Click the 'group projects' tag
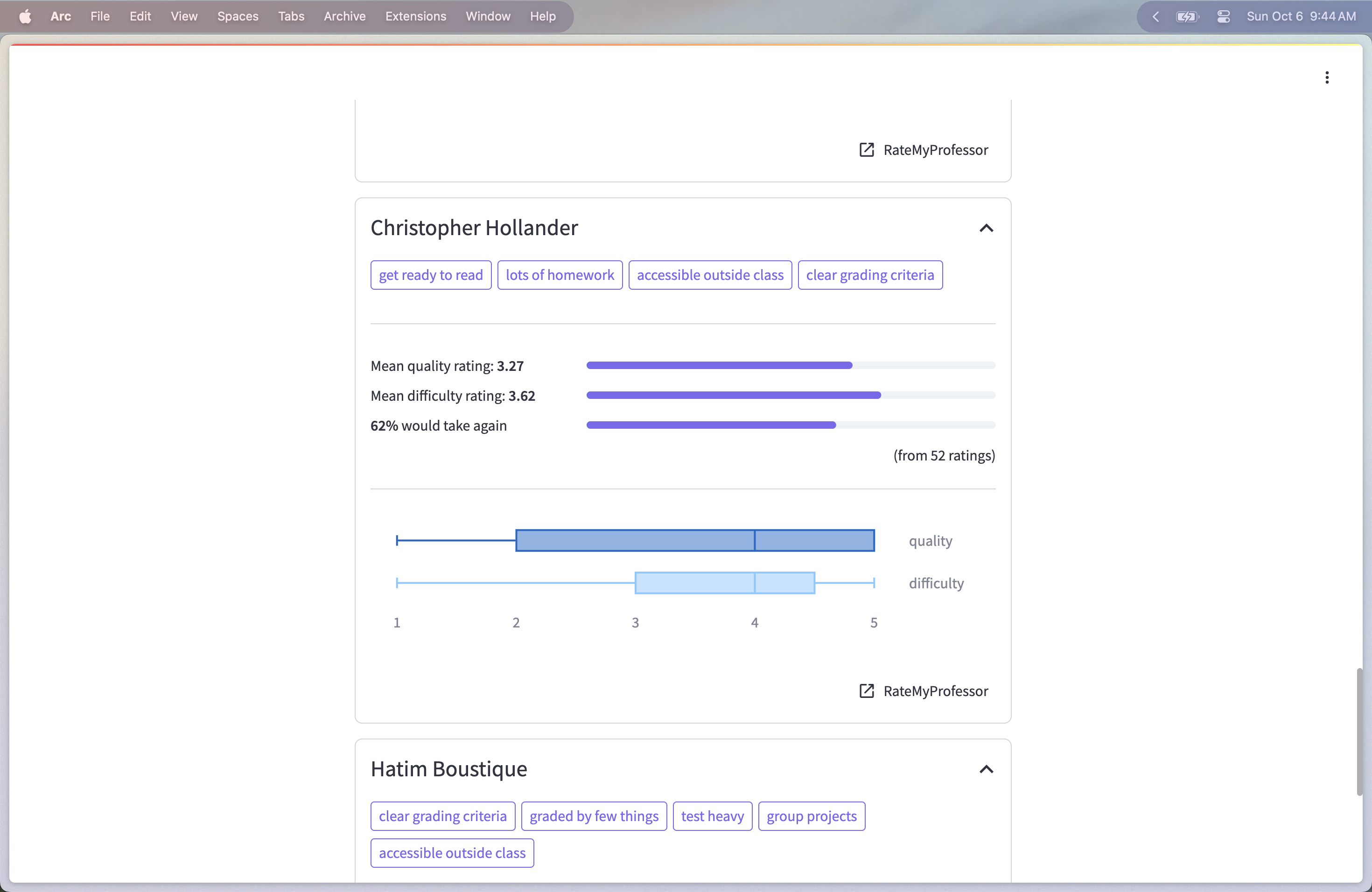The image size is (1372, 892). tap(811, 816)
